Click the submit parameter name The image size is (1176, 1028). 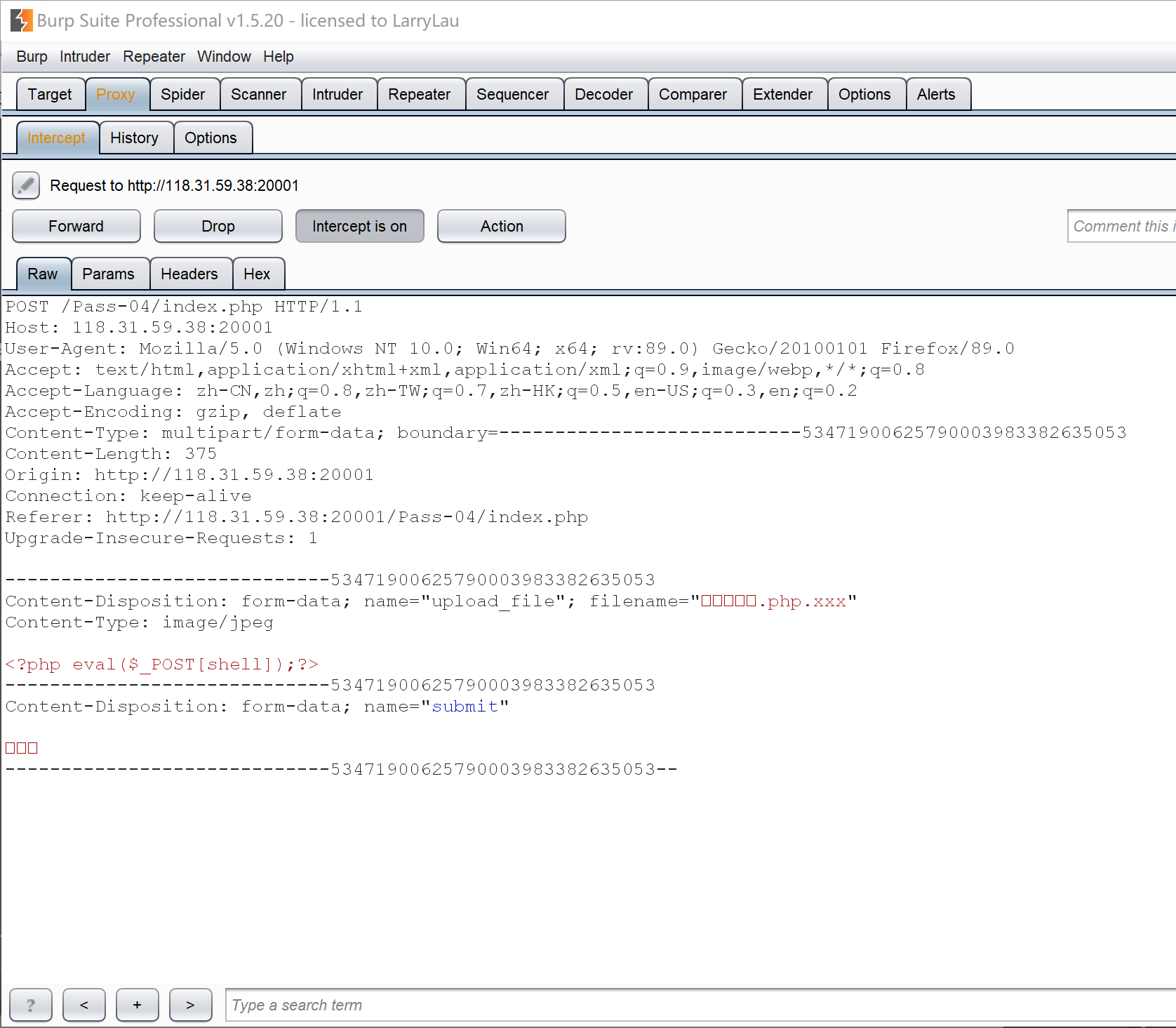pos(465,707)
